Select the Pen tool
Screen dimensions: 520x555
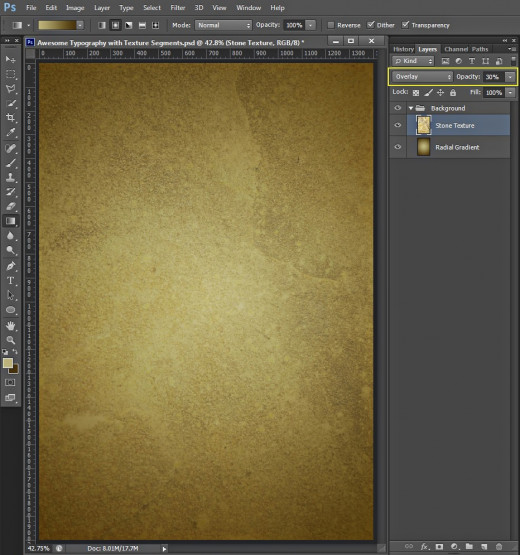pyautogui.click(x=11, y=266)
